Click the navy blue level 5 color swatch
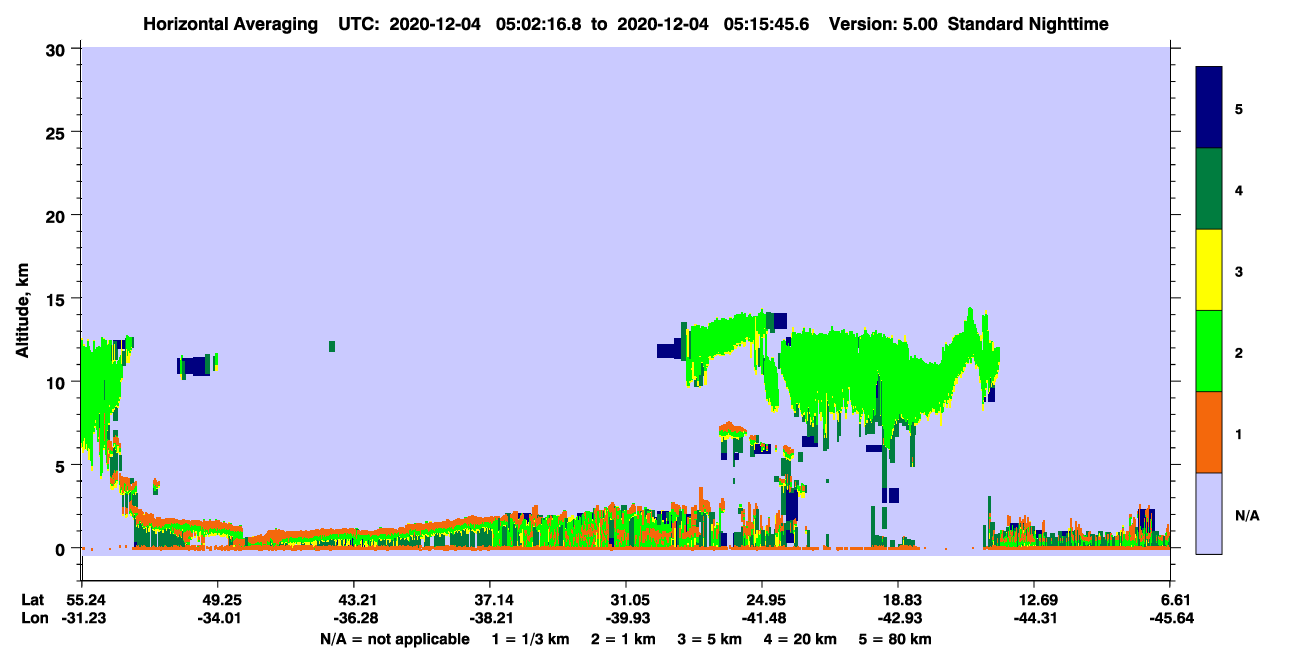The image size is (1300, 667). tap(1209, 108)
